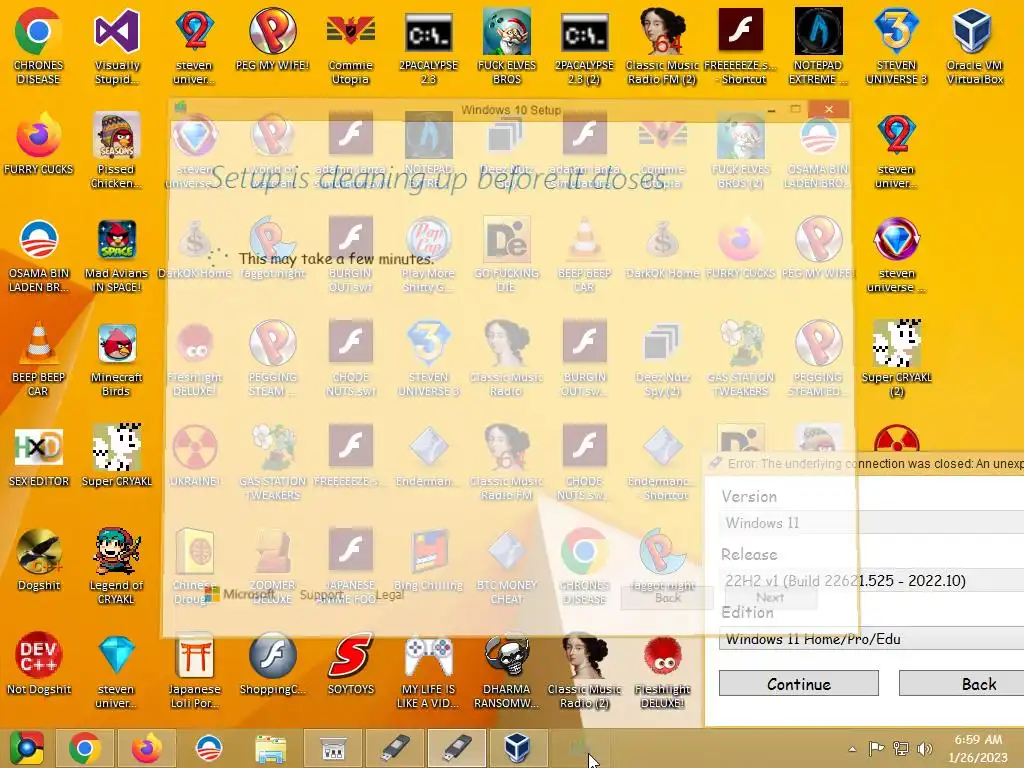
Task: Open the Not Dogshit Dev-C++ icon
Action: pos(39,664)
